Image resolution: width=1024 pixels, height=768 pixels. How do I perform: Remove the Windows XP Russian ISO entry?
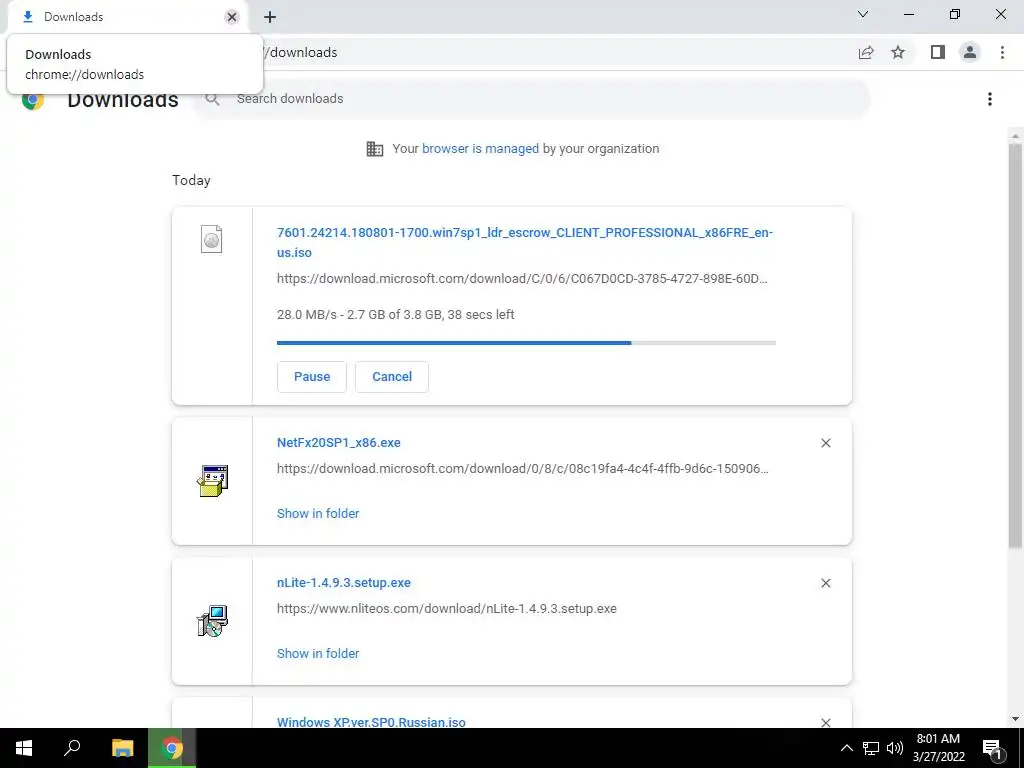(x=825, y=722)
